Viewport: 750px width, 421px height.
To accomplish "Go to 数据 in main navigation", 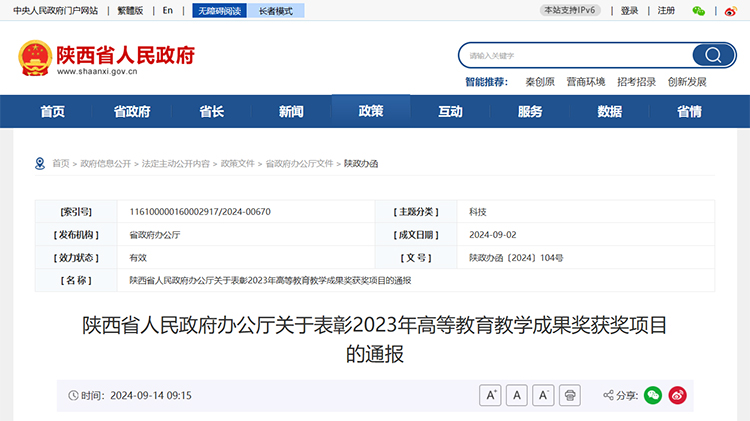I will click(x=610, y=111).
